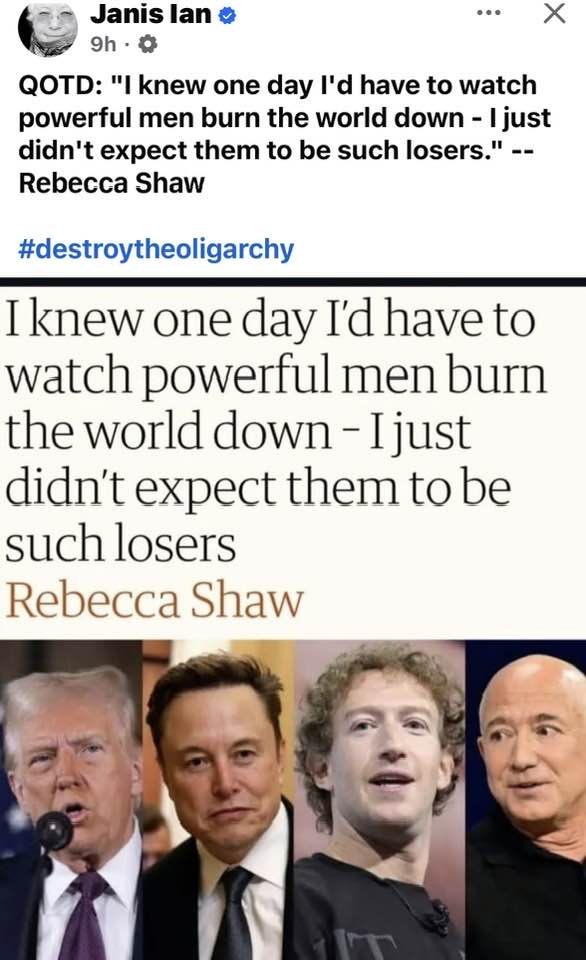Click photo of curly-haired man

[x=380, y=800]
